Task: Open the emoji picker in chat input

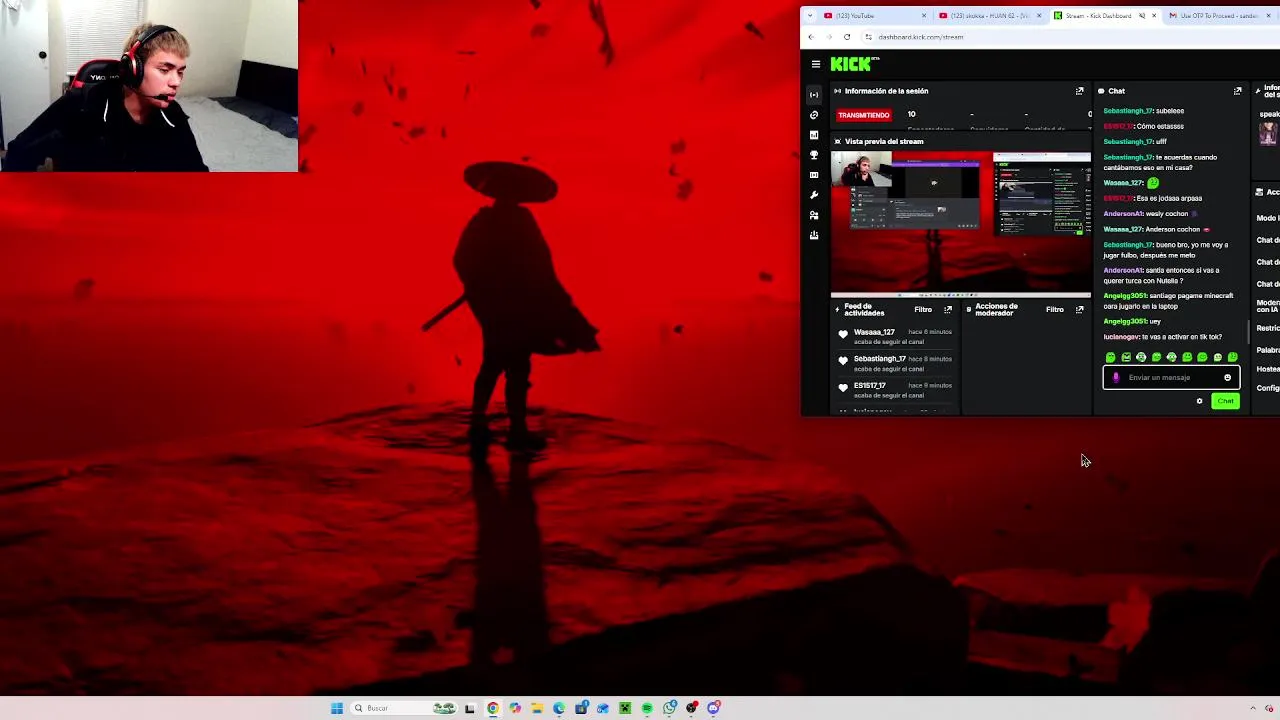Action: tap(1227, 378)
